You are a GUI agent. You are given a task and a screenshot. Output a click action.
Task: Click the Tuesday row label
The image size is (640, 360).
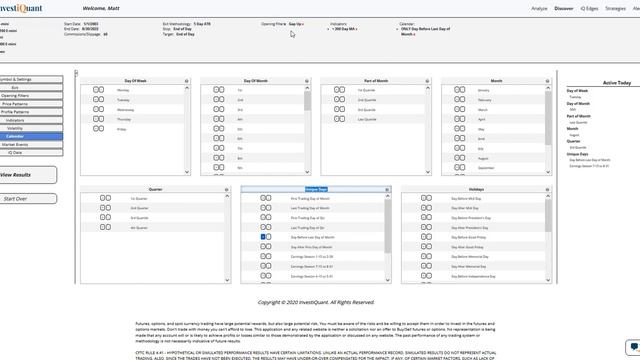[123, 100]
